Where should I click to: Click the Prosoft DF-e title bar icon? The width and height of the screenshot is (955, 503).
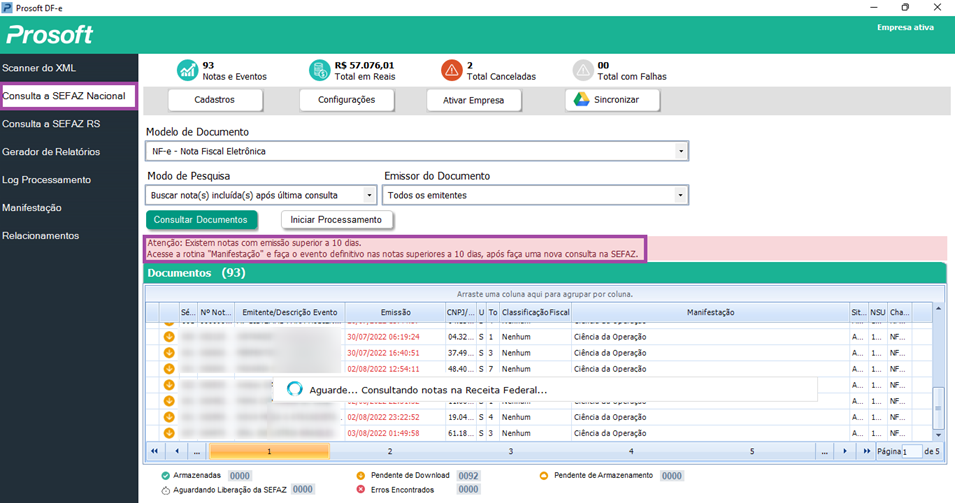(x=7, y=8)
